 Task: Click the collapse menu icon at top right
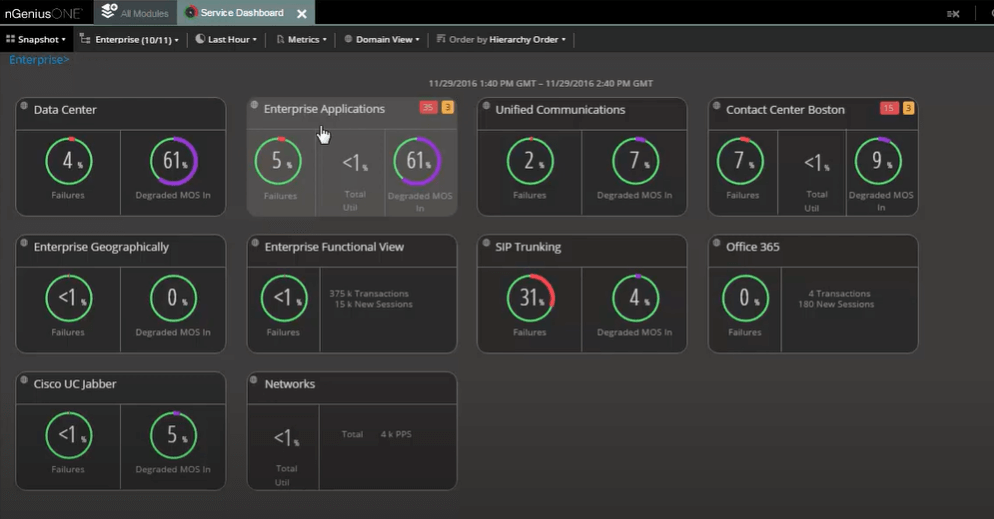953,13
